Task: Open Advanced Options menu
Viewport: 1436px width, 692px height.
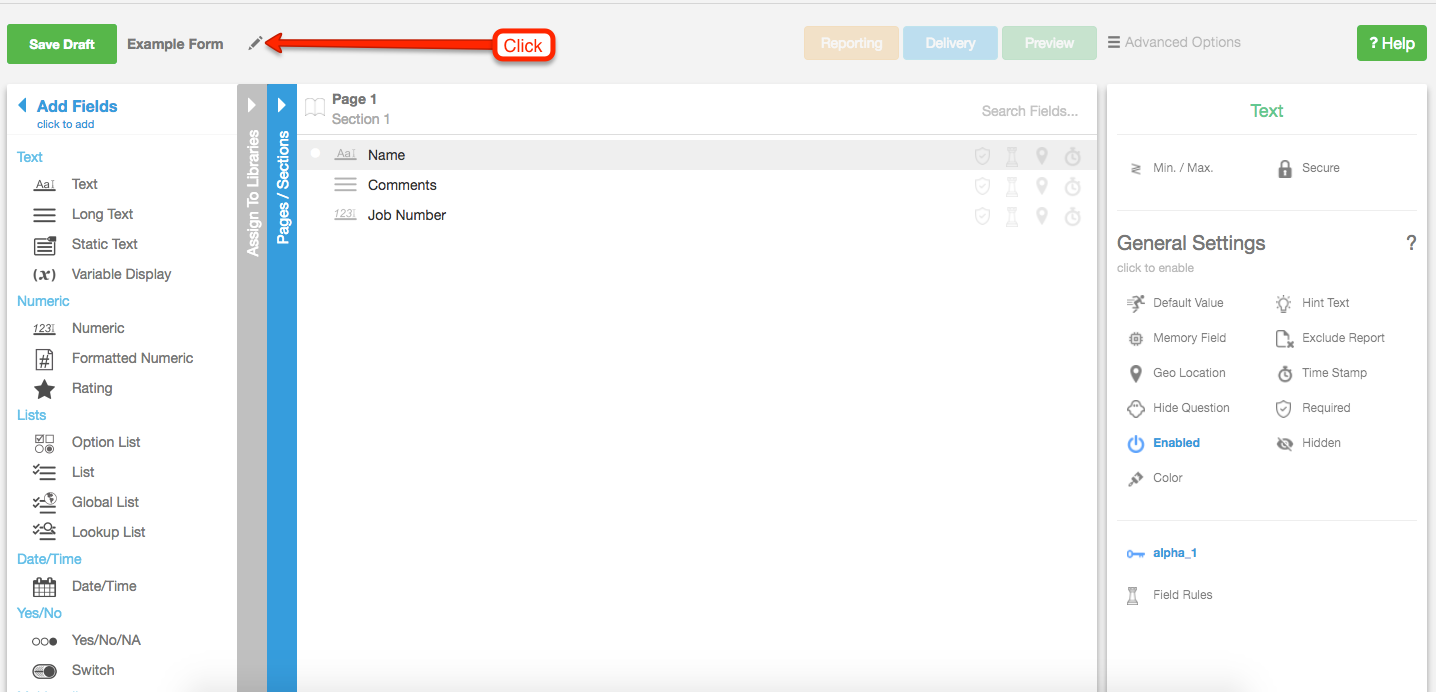Action: 1174,43
